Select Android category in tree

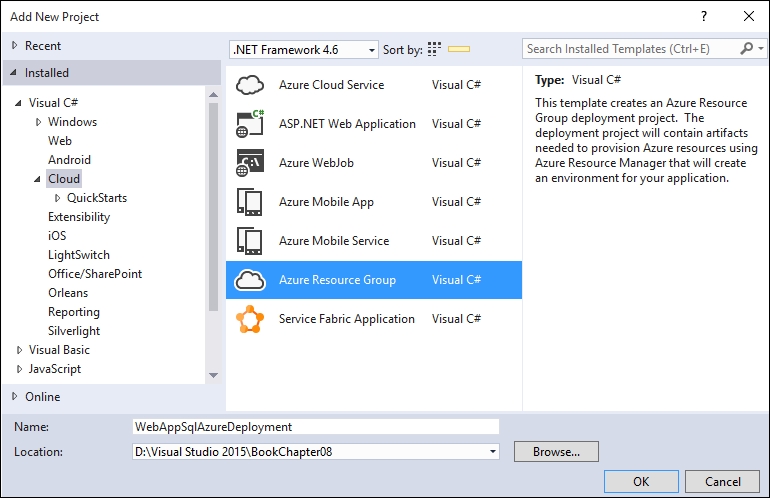click(69, 160)
